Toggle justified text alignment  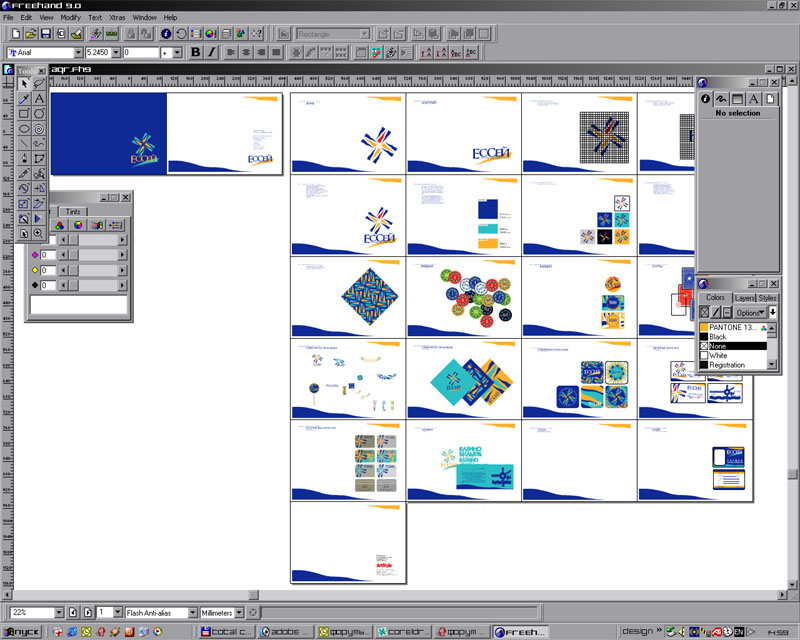coord(277,52)
